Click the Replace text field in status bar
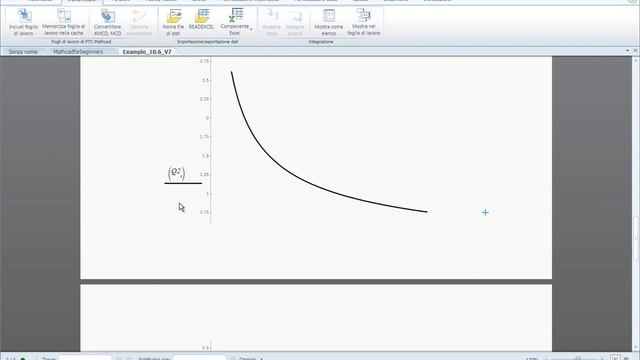 click(x=199, y=358)
